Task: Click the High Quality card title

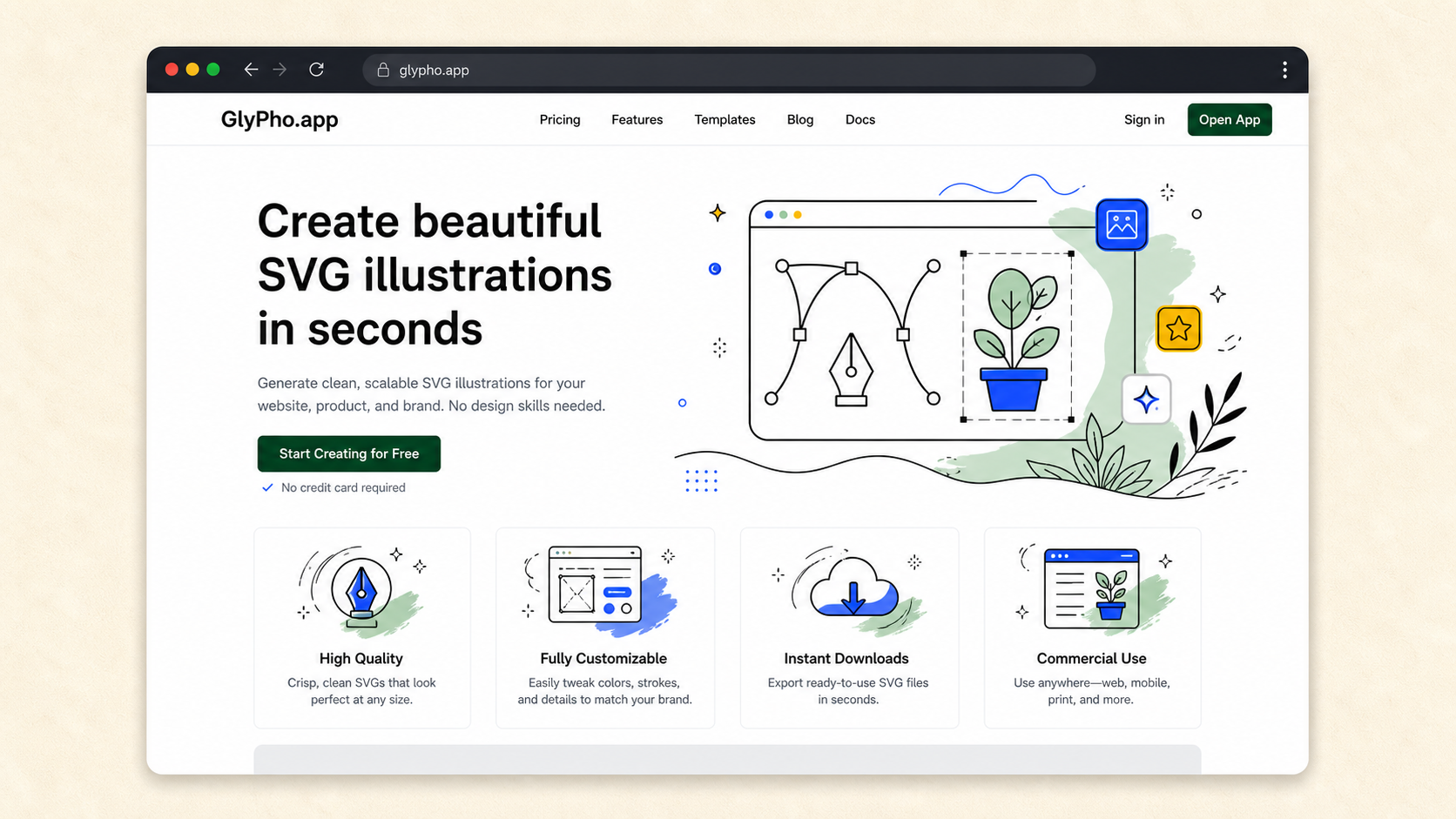Action: pos(361,659)
